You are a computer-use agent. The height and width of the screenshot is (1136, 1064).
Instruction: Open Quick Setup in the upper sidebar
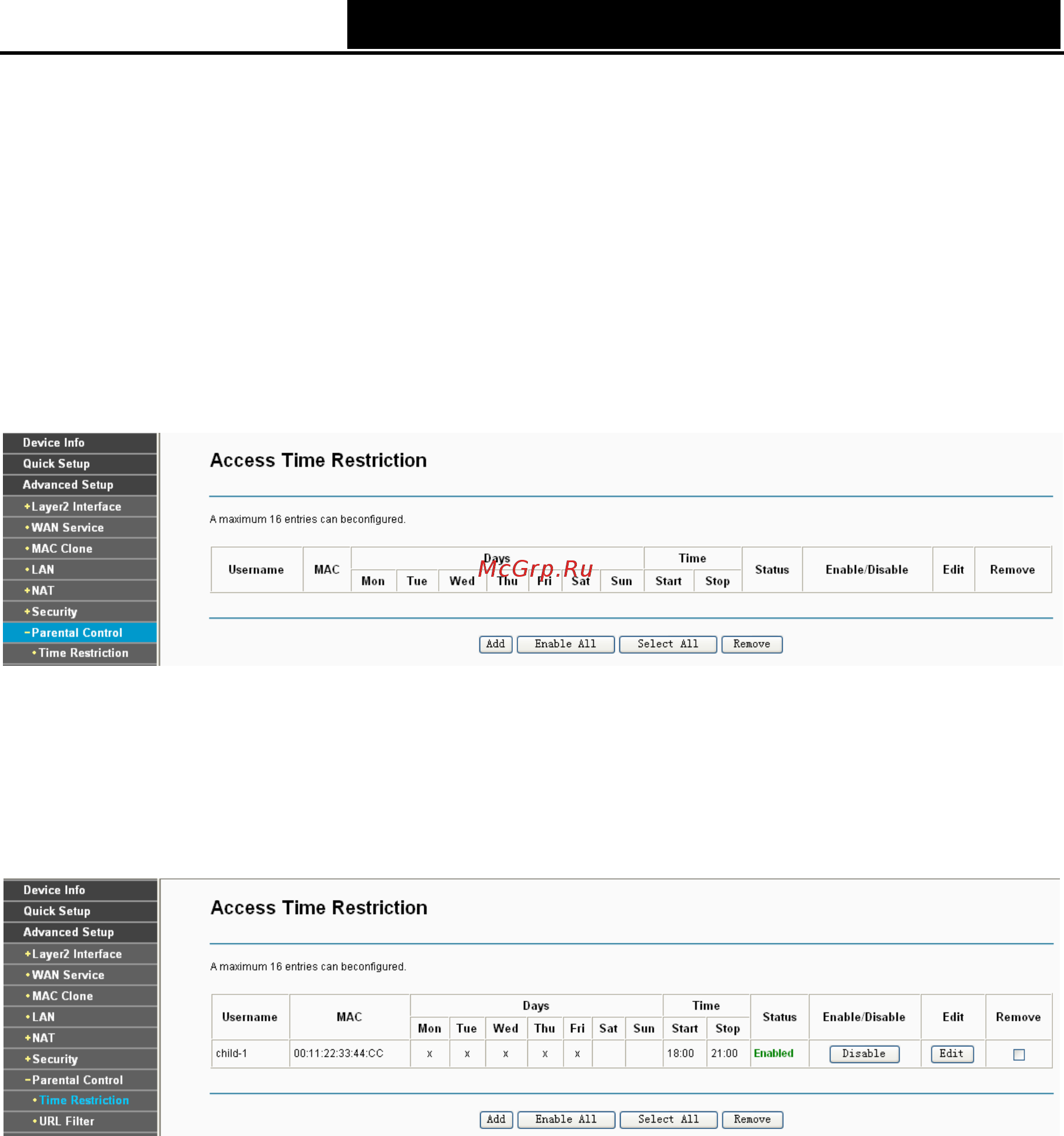[80, 464]
